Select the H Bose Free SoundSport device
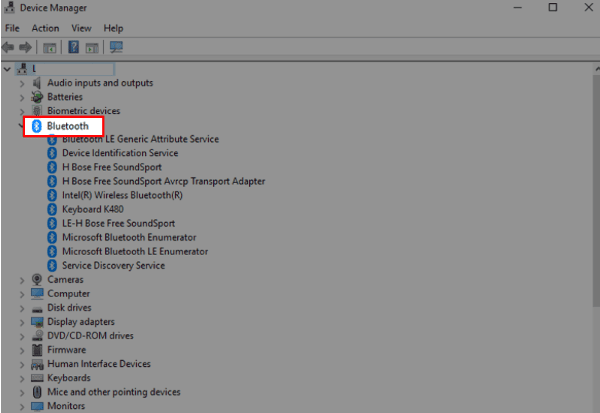600x413 pixels. coord(112,167)
